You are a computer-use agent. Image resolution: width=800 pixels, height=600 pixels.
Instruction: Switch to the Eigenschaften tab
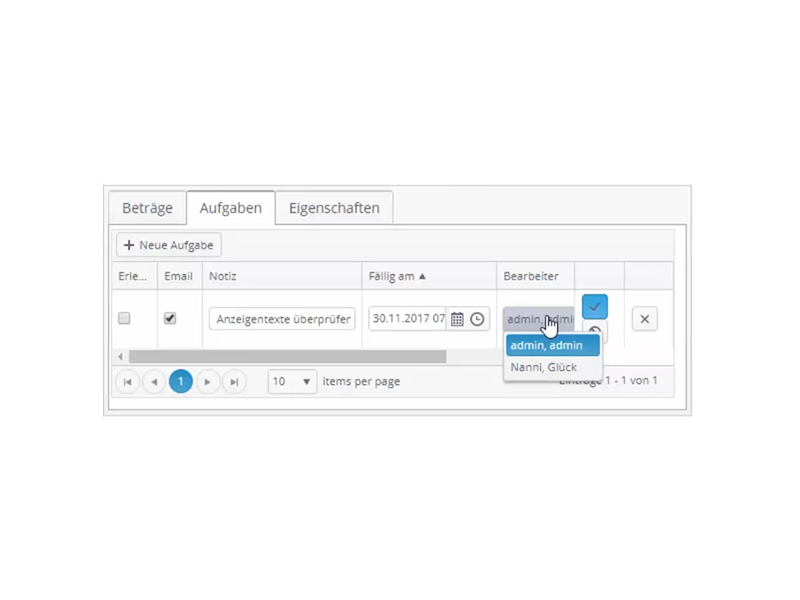(334, 208)
